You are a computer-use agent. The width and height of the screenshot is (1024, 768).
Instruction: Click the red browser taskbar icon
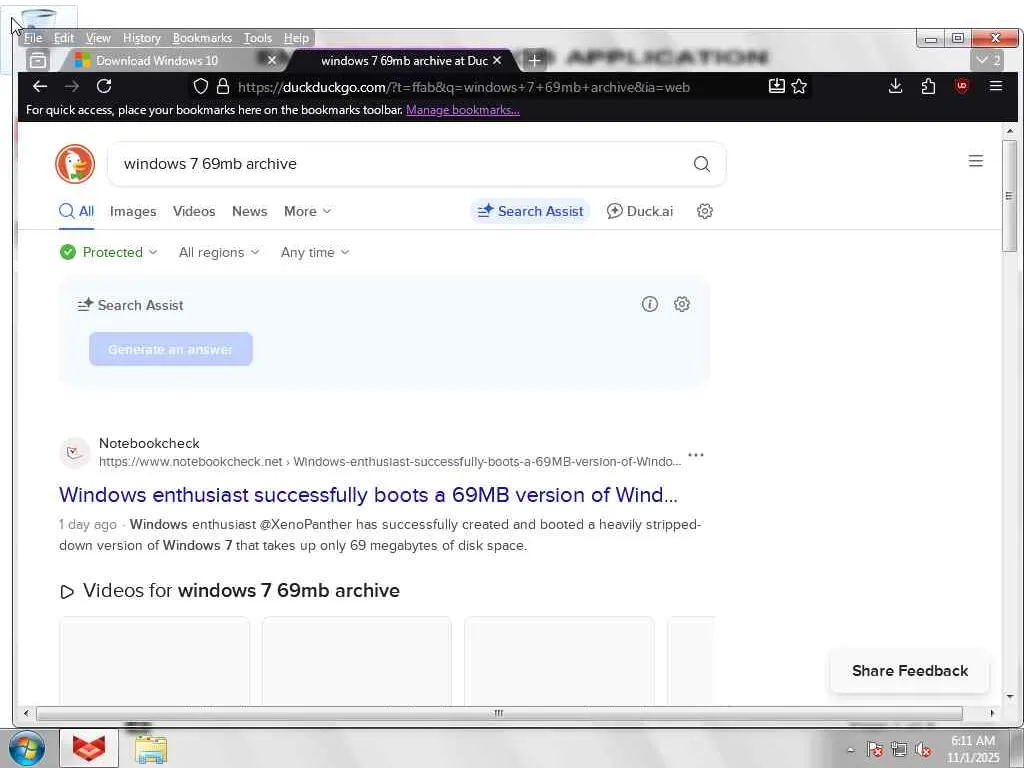click(x=89, y=748)
